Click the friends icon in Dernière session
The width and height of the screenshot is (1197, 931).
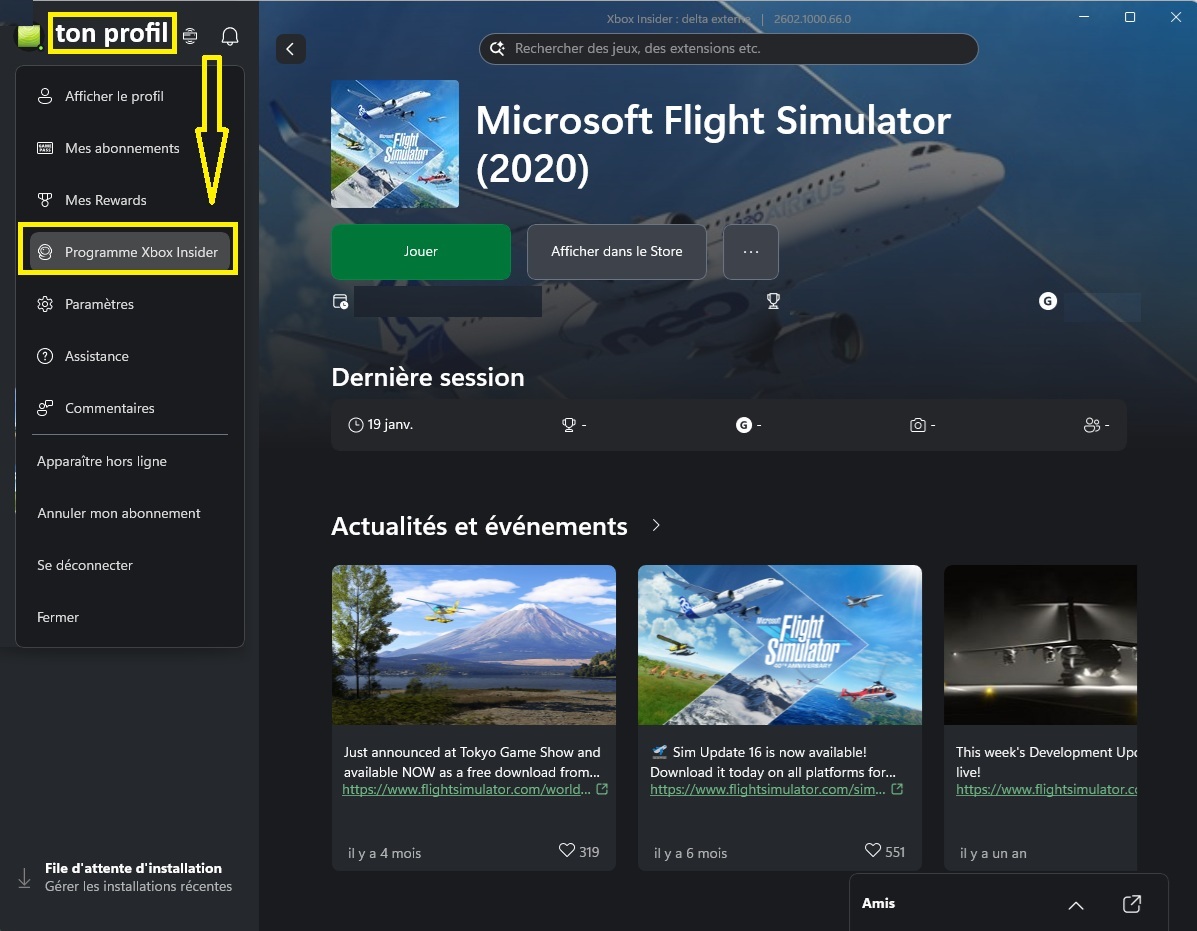1092,425
